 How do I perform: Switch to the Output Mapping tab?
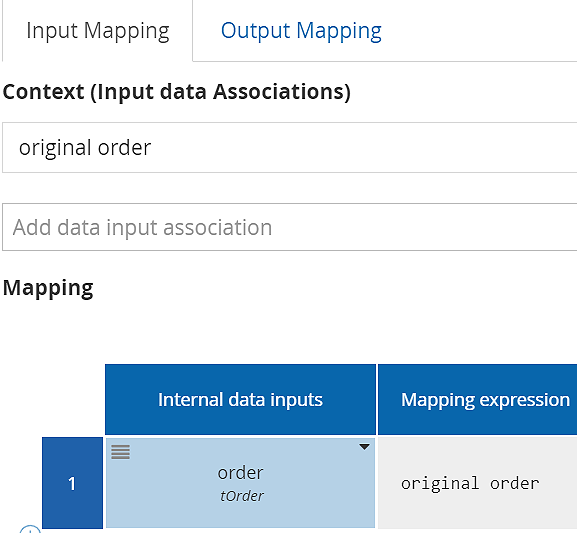click(301, 31)
